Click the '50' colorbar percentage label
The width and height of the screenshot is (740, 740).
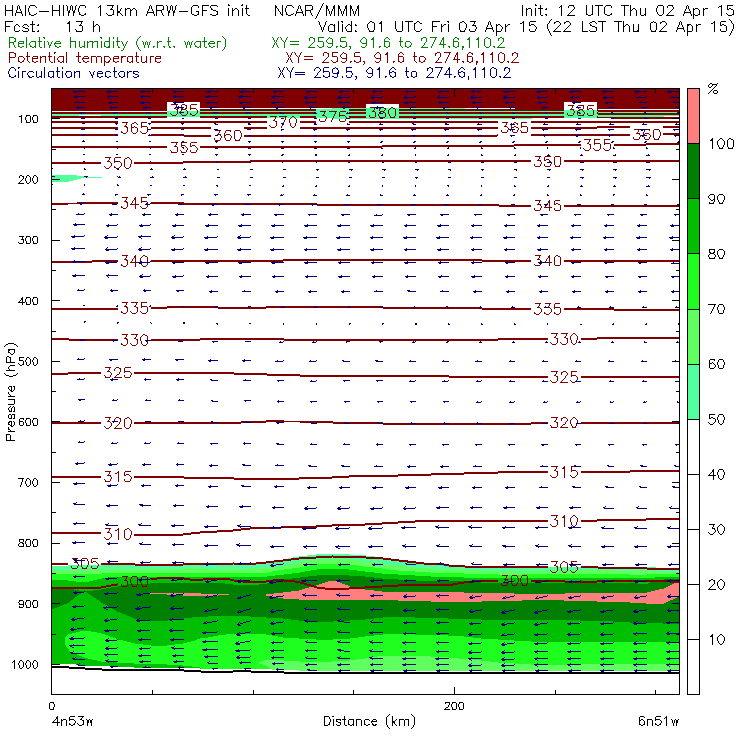[716, 420]
